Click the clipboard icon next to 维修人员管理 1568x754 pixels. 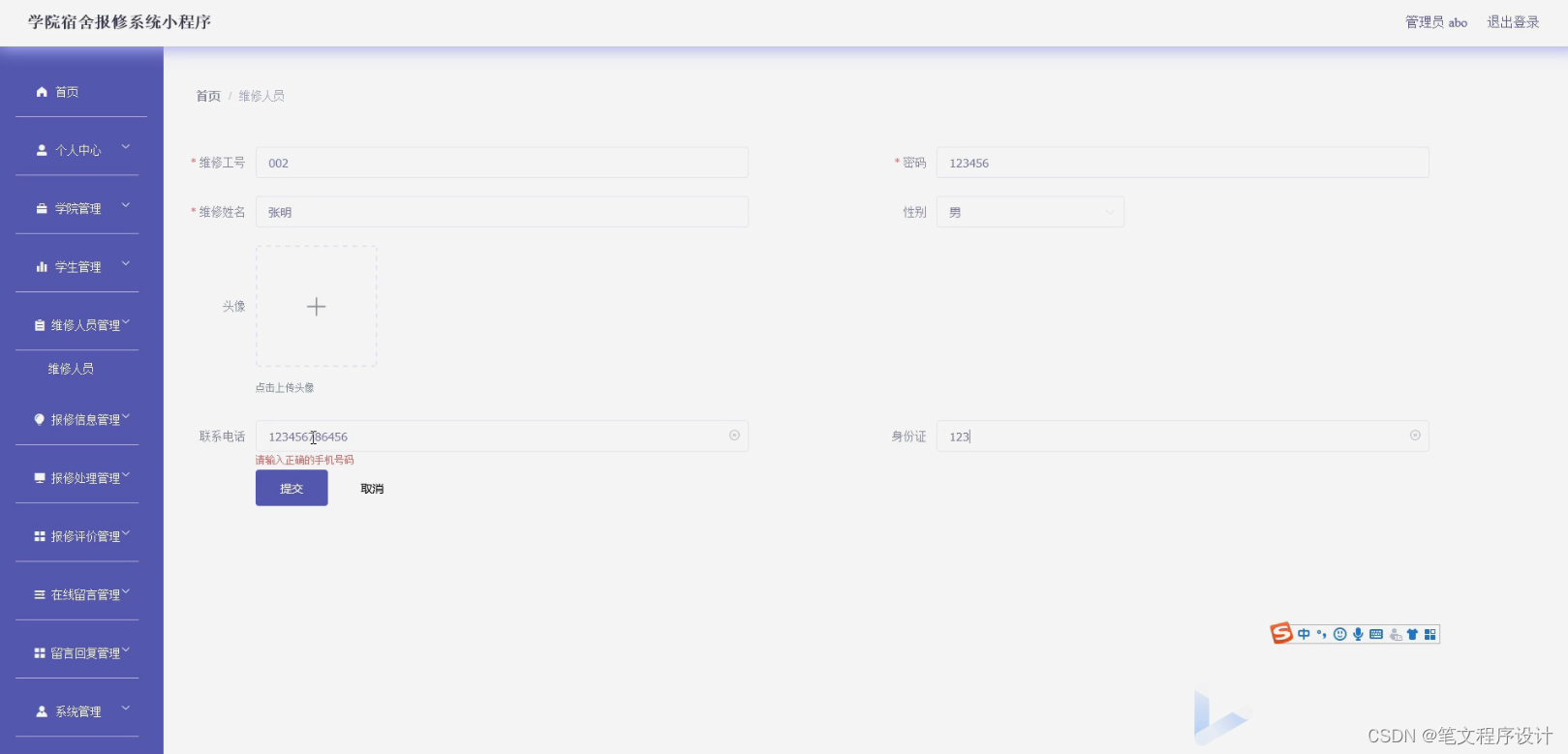40,325
